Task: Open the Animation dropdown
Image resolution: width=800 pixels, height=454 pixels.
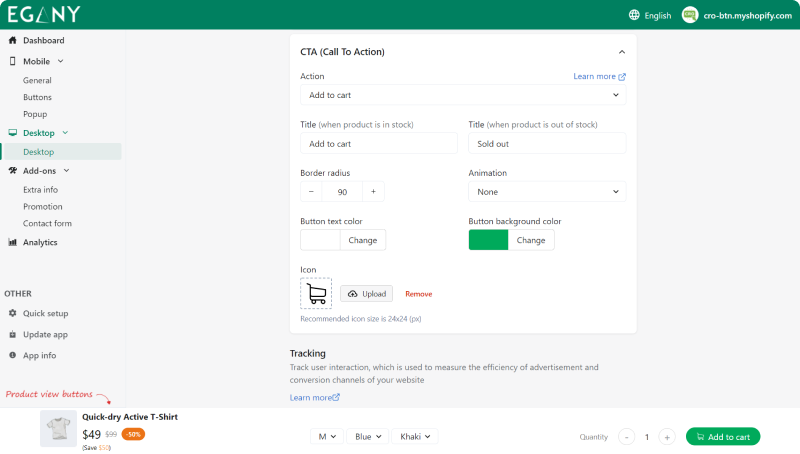Action: (547, 191)
